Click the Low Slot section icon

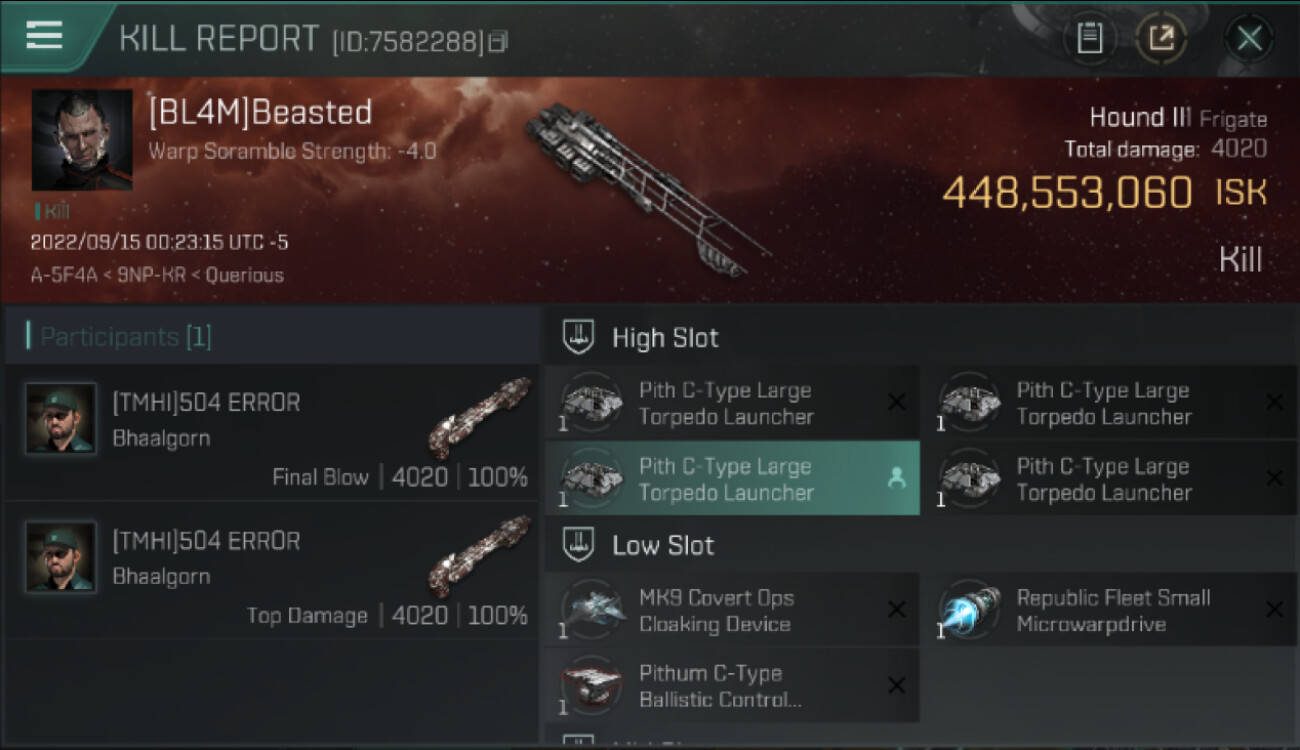pyautogui.click(x=577, y=545)
